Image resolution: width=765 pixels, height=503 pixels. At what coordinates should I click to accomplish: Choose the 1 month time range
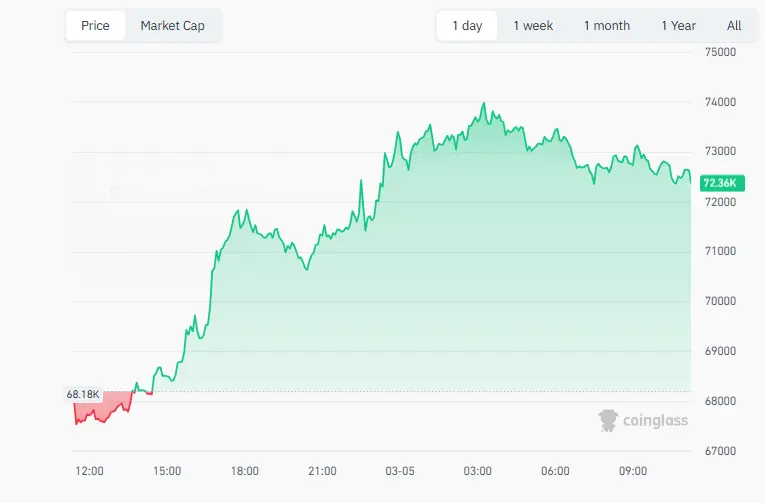tap(607, 26)
